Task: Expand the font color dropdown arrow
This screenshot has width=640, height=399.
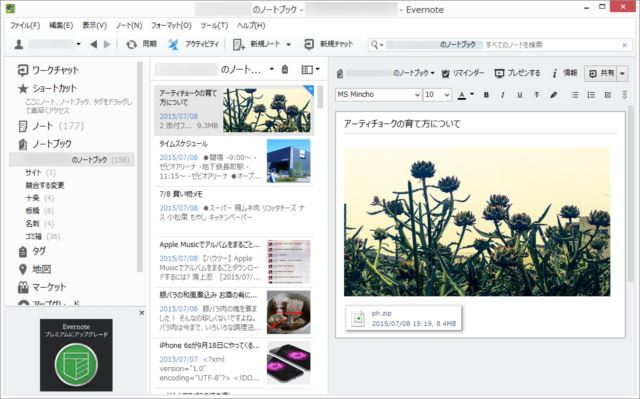Action: tap(472, 95)
